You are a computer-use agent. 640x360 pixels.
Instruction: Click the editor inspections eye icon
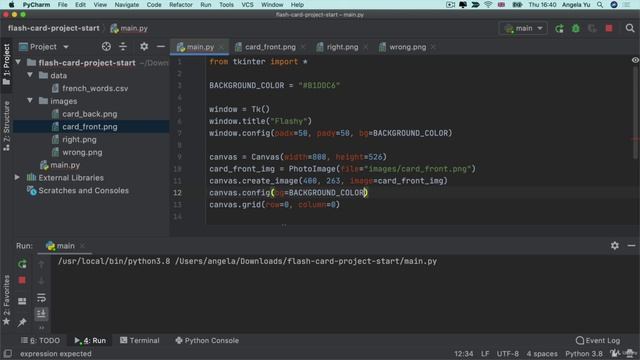[635, 60]
